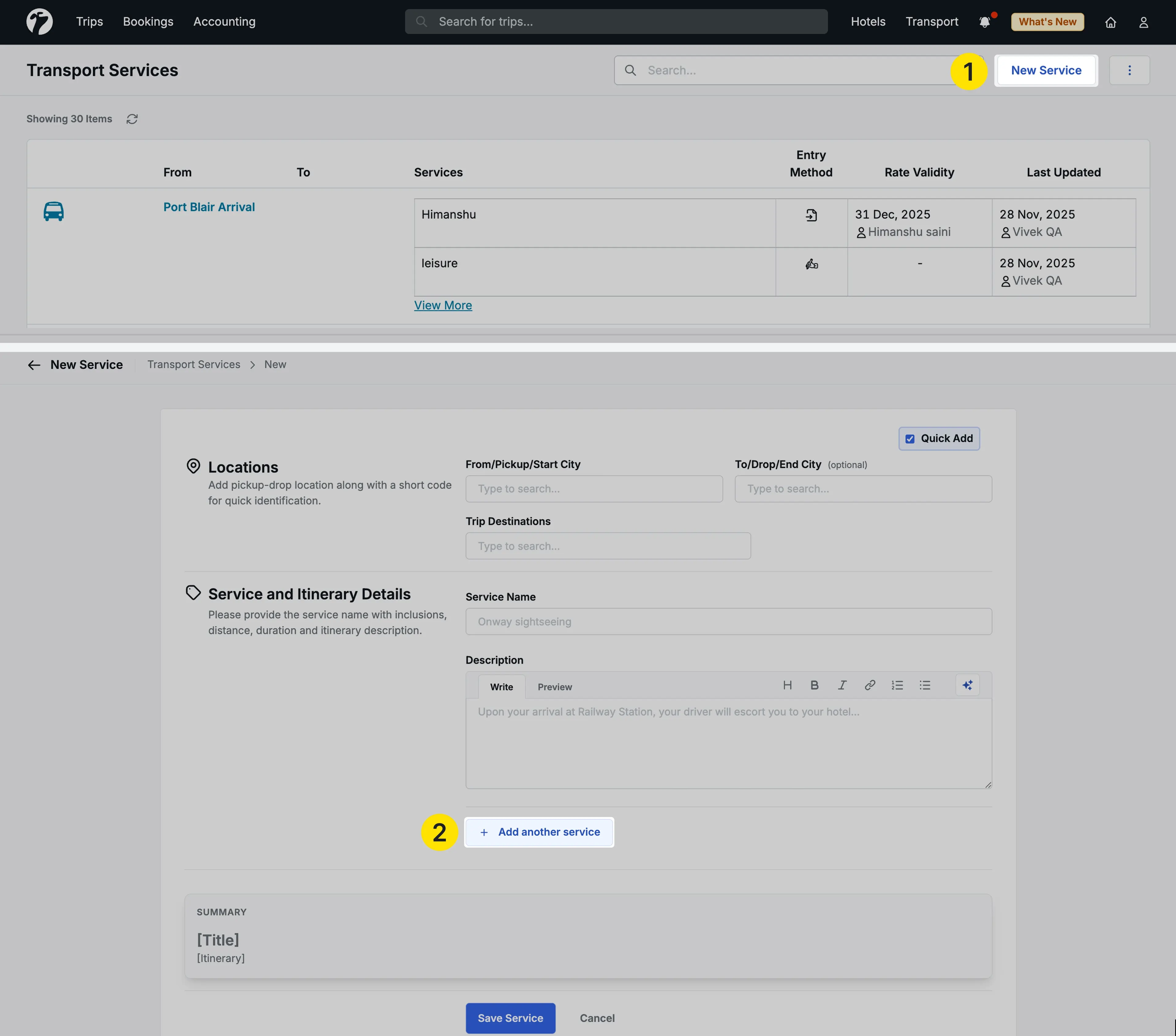This screenshot has width=1176, height=1036.
Task: Open the AI assist sparkle icon in Description toolbar
Action: (967, 685)
